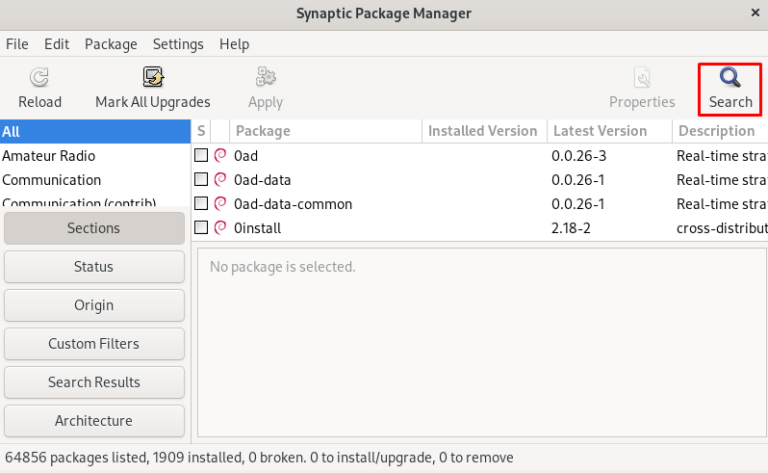Mark the 0ad-data package checkbox
This screenshot has height=473, width=768.
[x=201, y=180]
